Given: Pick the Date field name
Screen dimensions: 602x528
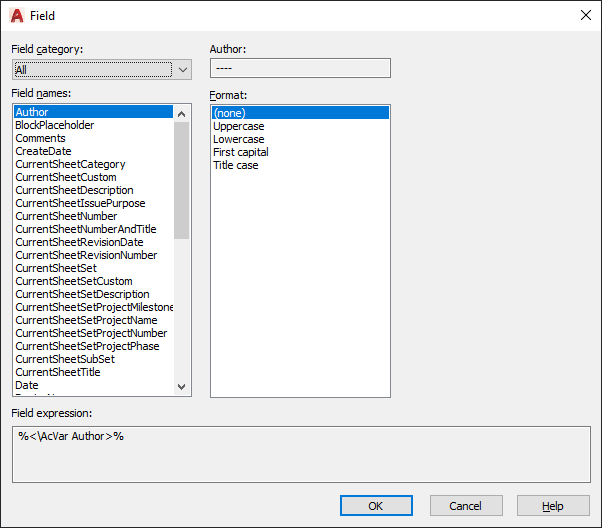Looking at the screenshot, I should (x=27, y=385).
